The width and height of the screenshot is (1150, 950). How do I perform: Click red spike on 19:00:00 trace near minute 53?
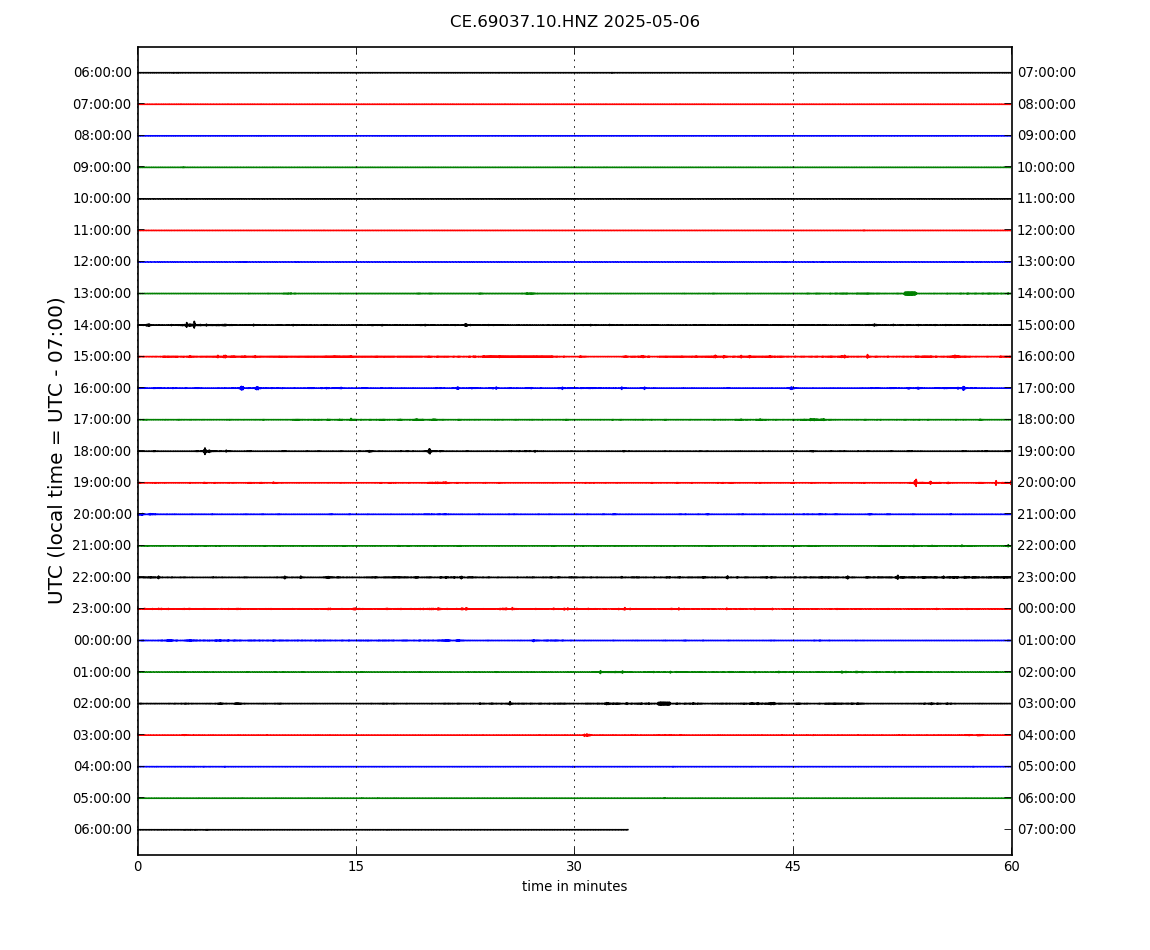[x=915, y=483]
